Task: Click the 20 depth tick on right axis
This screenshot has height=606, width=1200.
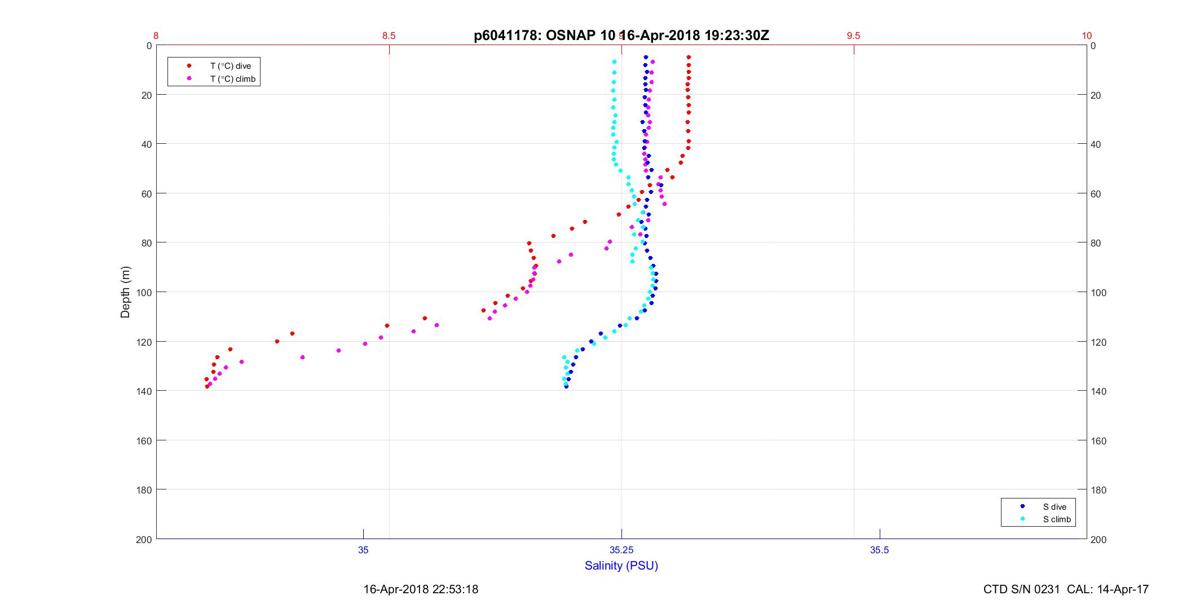Action: click(x=1097, y=95)
